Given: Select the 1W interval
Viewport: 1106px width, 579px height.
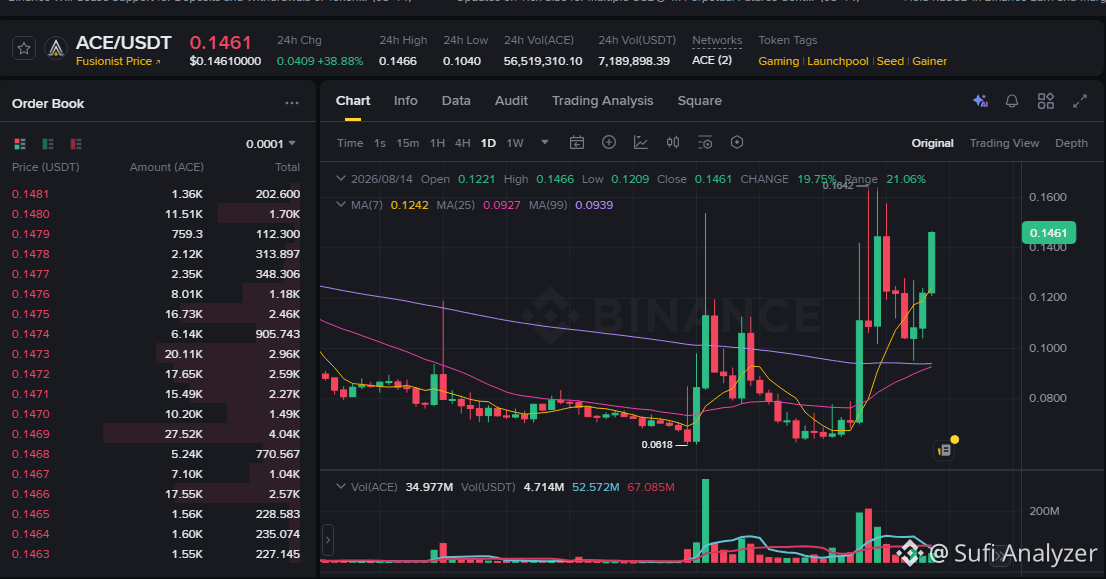Looking at the screenshot, I should (515, 143).
